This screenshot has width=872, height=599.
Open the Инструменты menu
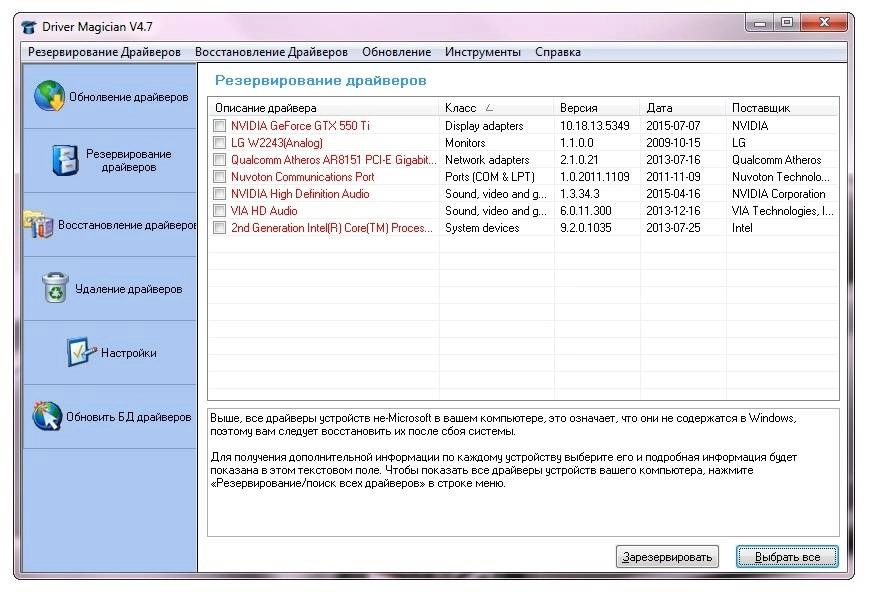pos(483,52)
